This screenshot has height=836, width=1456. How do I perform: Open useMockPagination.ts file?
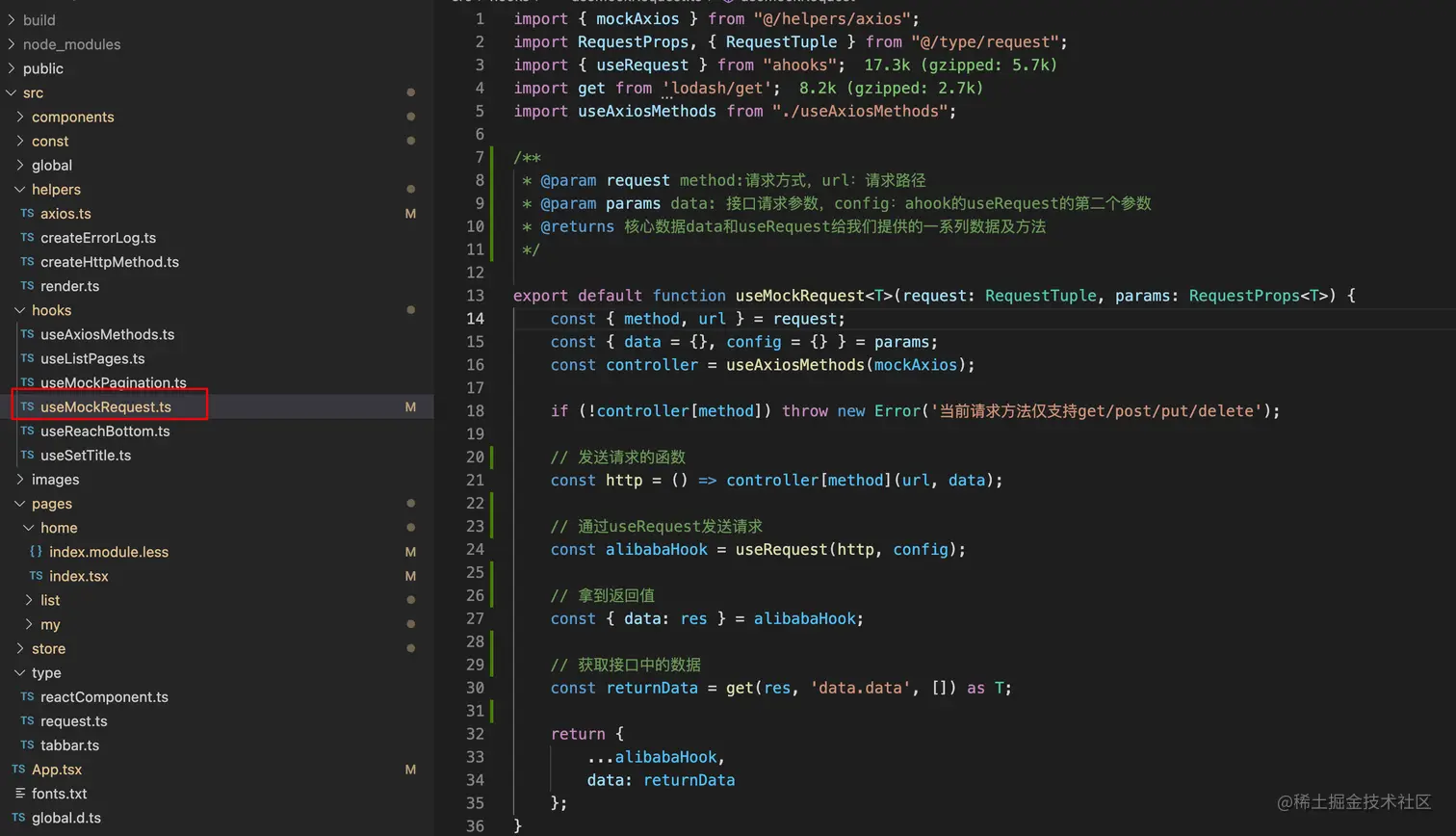114,382
